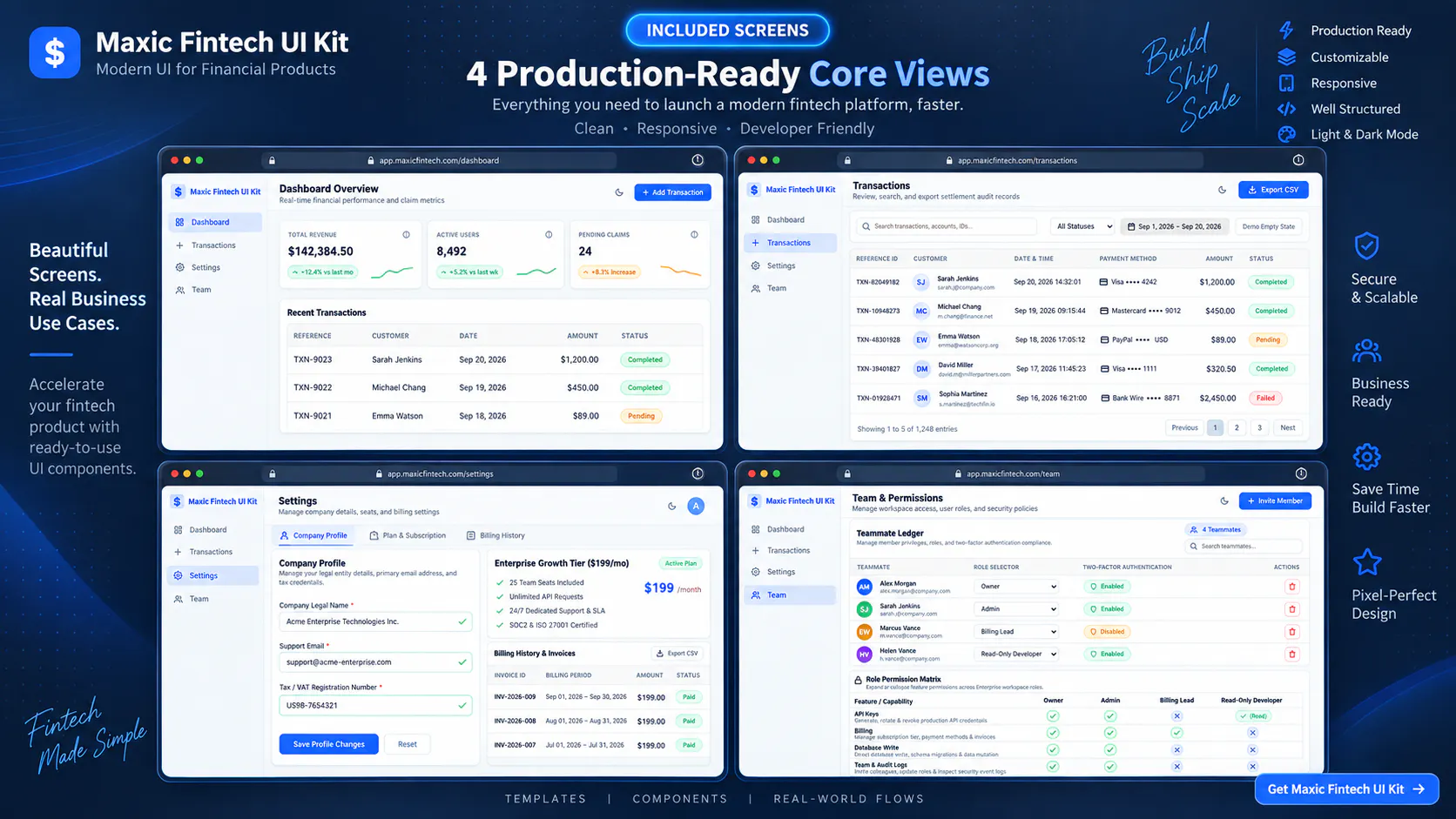Click the Search transactions input field
1456x819 pixels.
pos(946,226)
